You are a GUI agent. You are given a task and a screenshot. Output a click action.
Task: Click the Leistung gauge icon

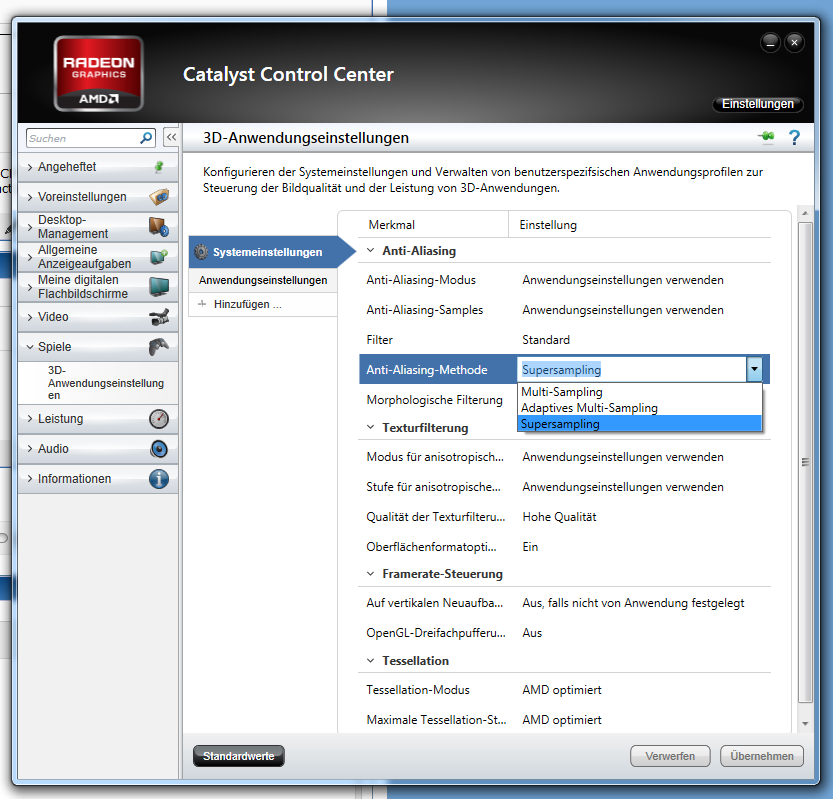[159, 419]
